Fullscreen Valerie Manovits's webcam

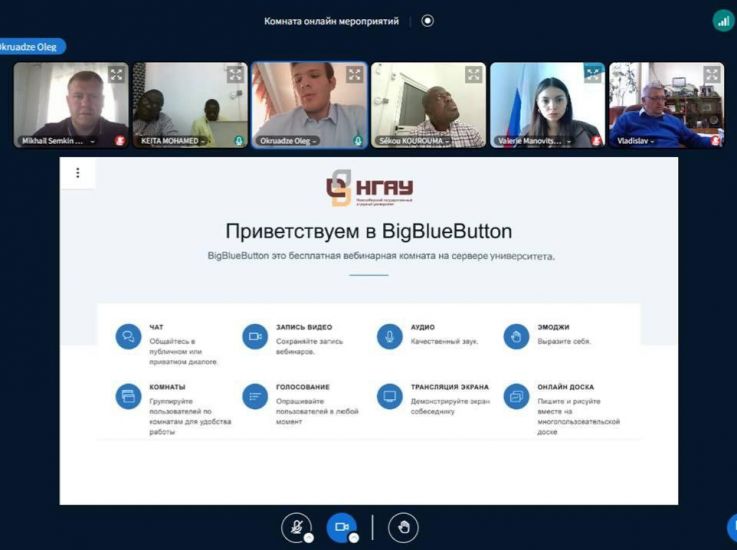(592, 75)
